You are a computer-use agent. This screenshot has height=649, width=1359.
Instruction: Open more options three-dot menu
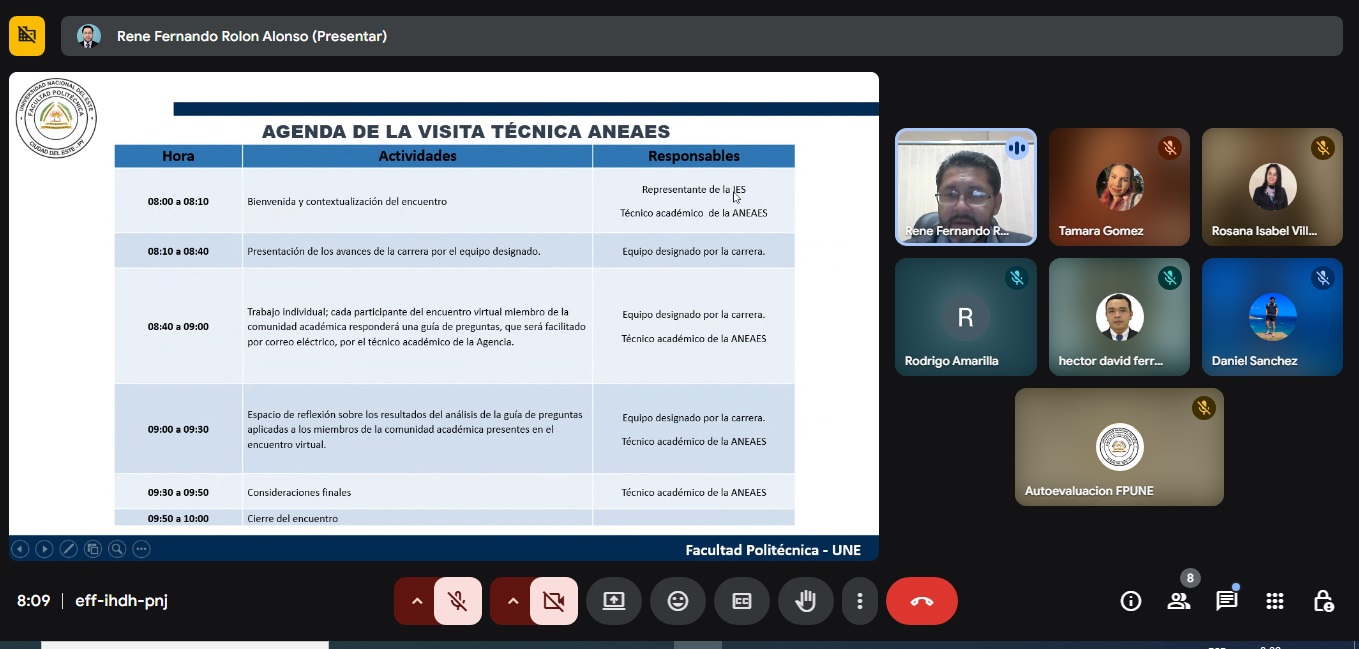(859, 601)
